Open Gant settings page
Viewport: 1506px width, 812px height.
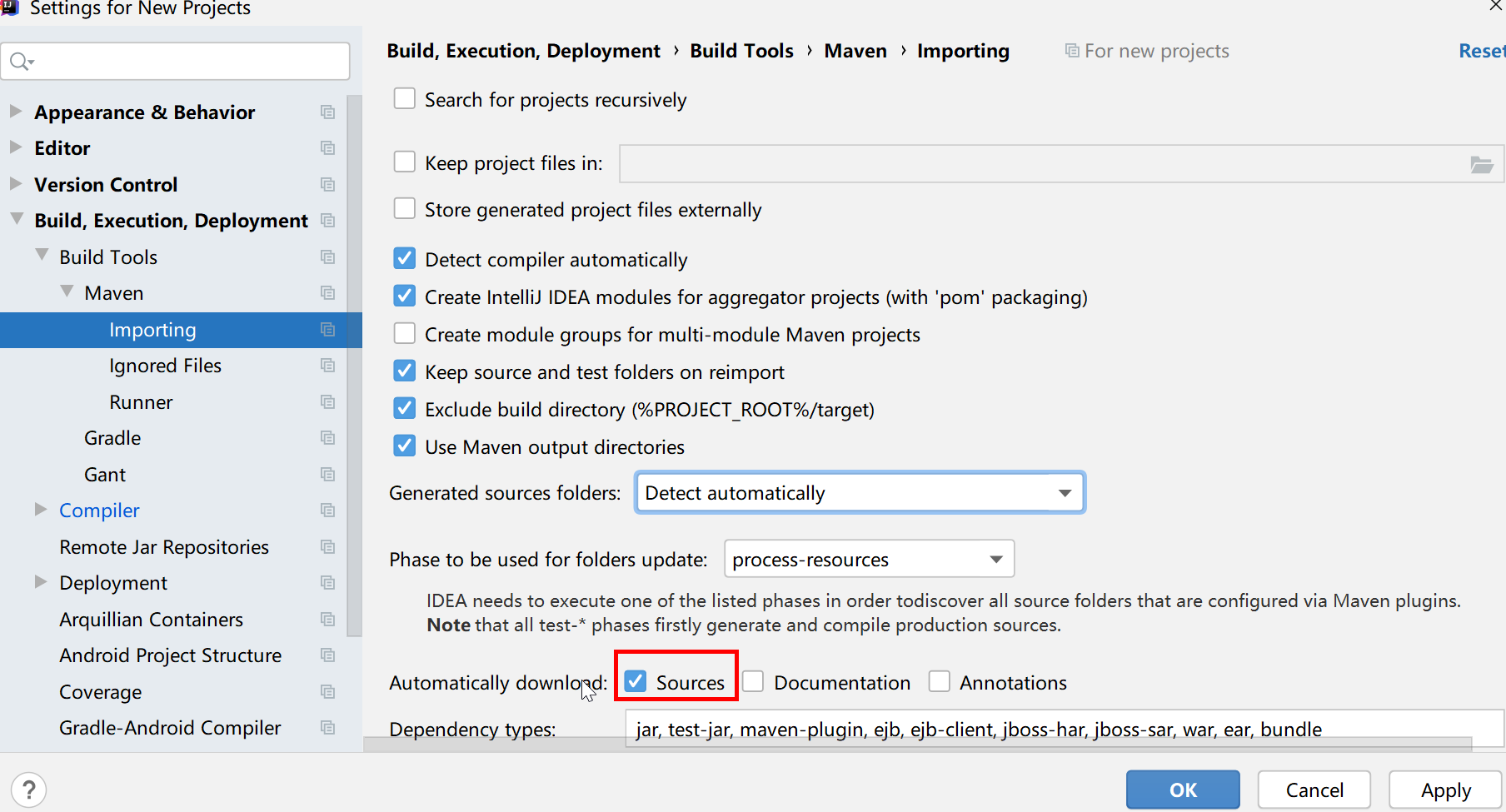105,475
